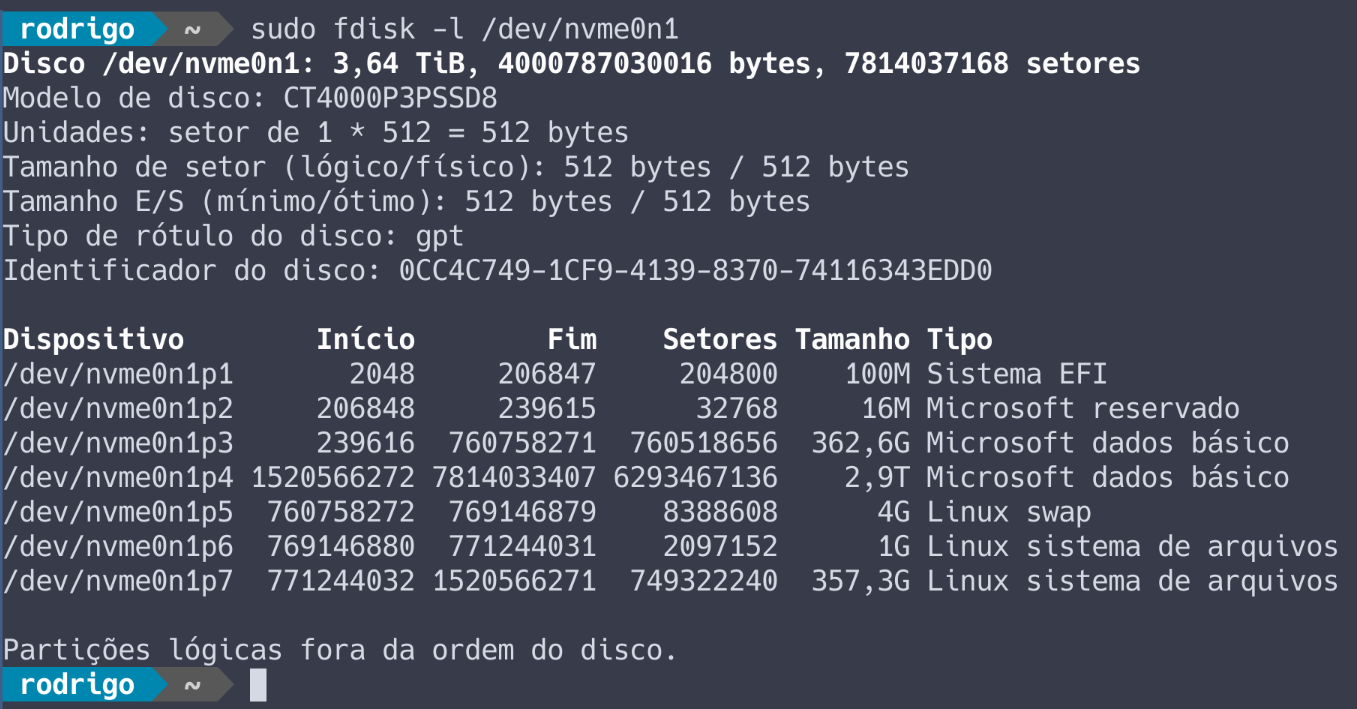Viewport: 1357px width, 709px height.
Task: Select the /dev/nvme0n1p7 device entry
Action: 118,581
